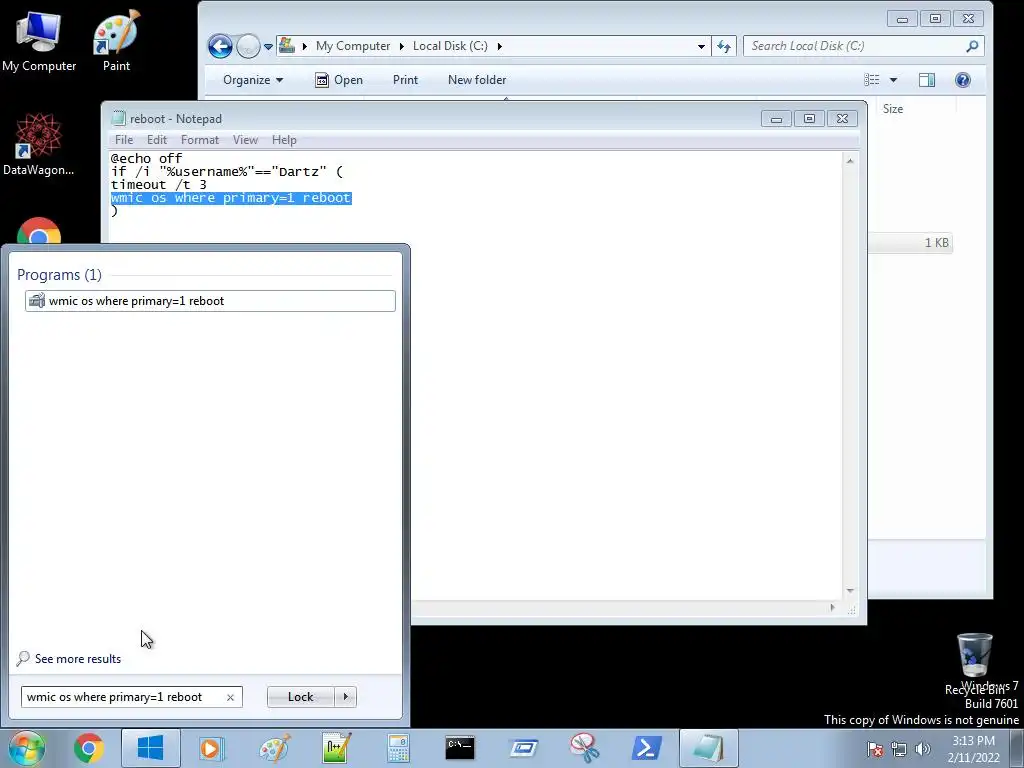Click Notepad vertical scrollbar up arrow
Screen dimensions: 1024x768
(x=850, y=161)
